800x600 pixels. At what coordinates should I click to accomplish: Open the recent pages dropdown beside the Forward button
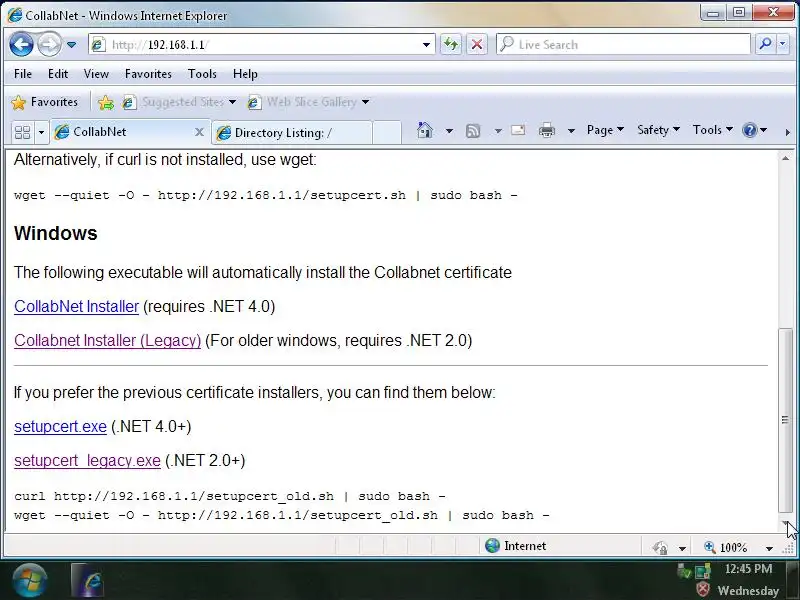pos(71,45)
